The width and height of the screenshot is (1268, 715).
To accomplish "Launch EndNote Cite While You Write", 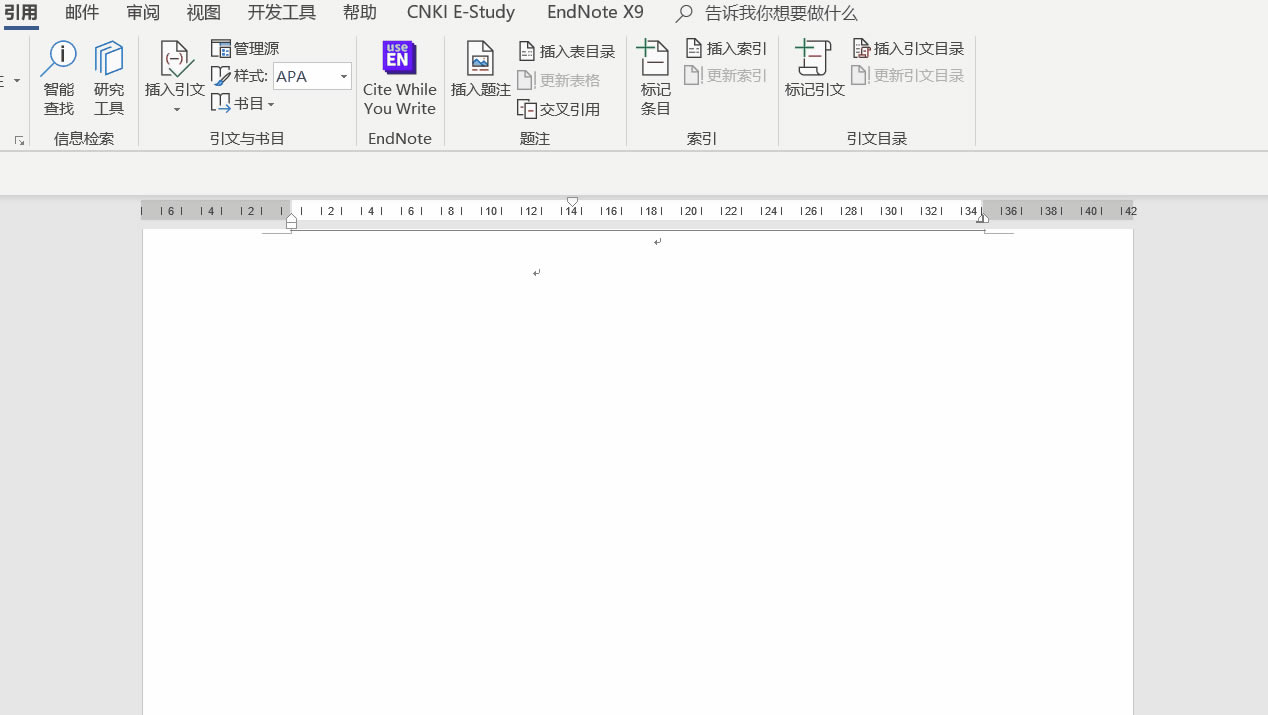I will click(399, 80).
